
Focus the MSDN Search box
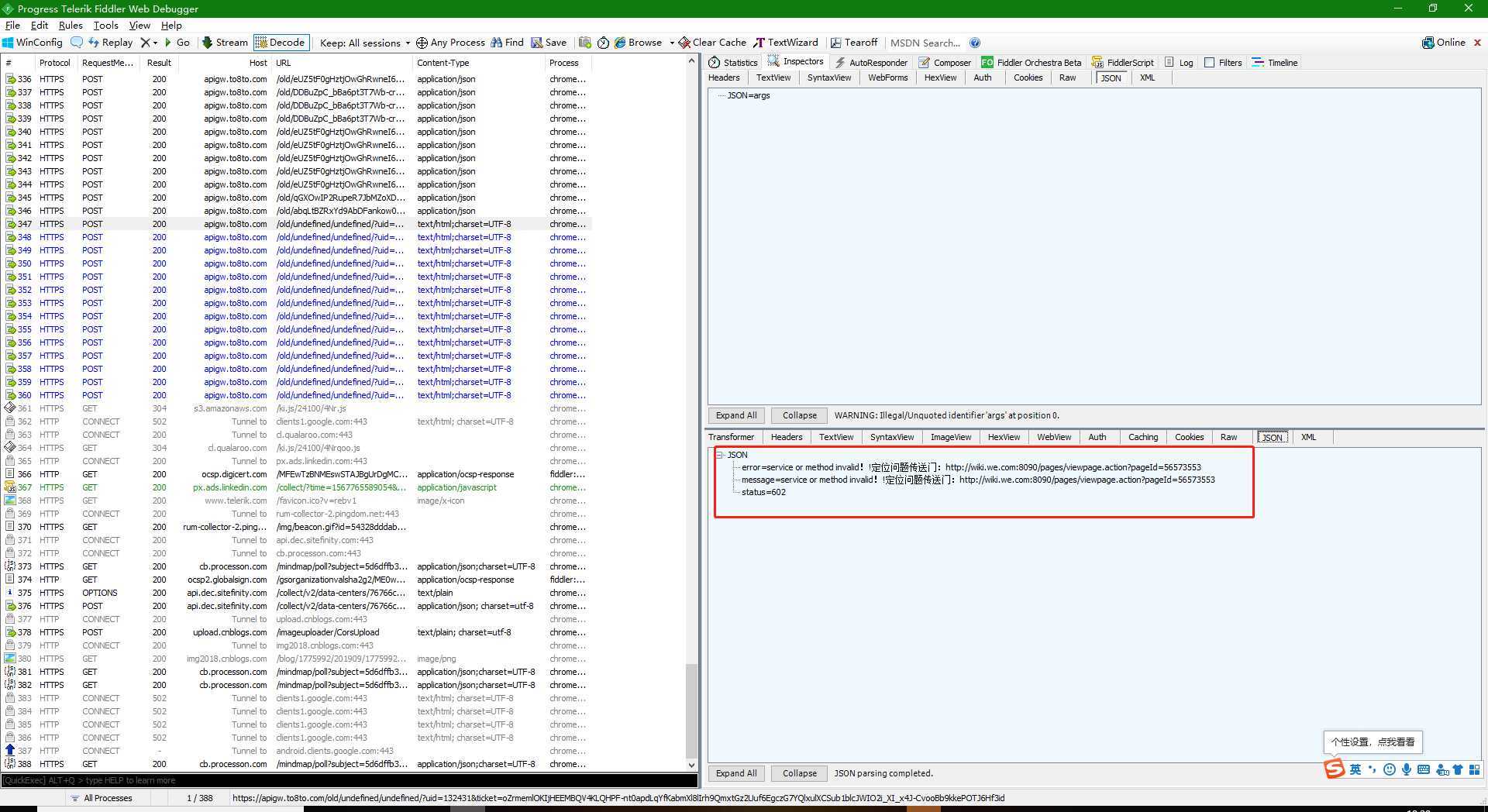(925, 43)
